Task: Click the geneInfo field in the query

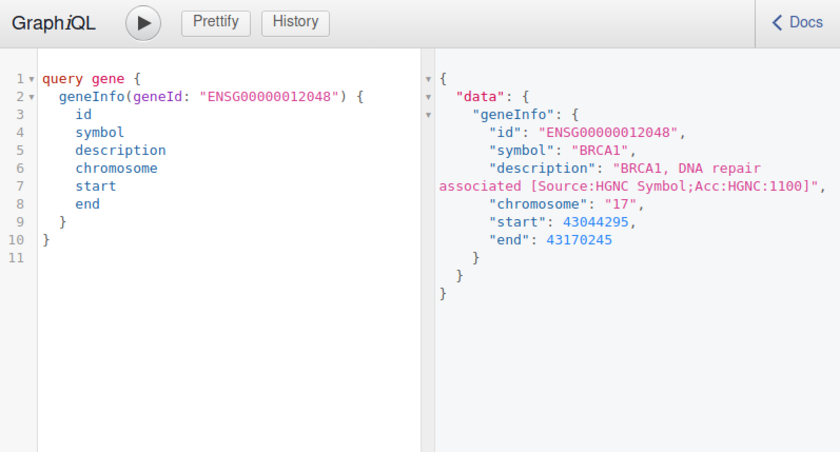Action: coord(92,96)
